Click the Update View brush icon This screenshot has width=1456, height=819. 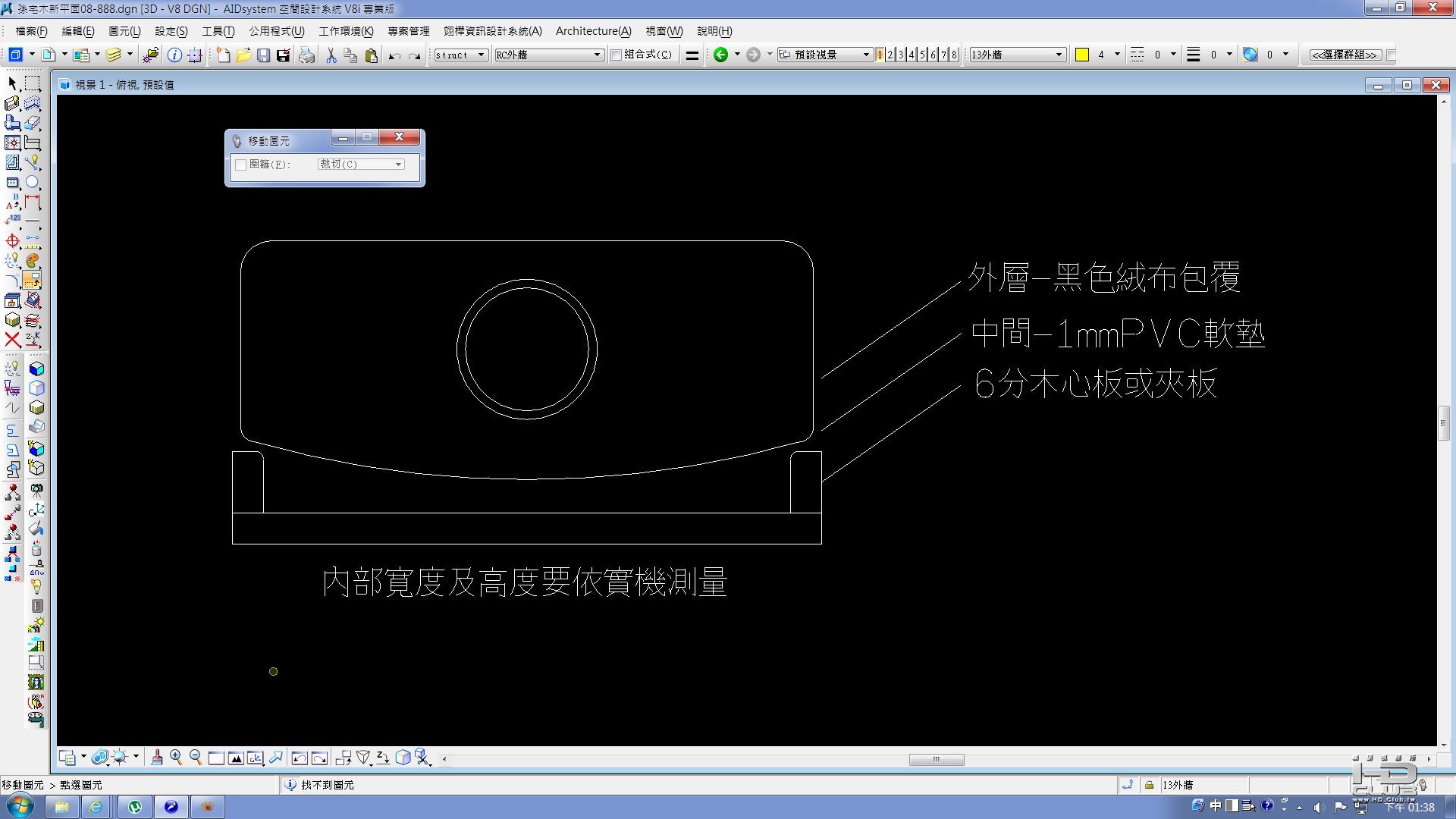(x=157, y=757)
